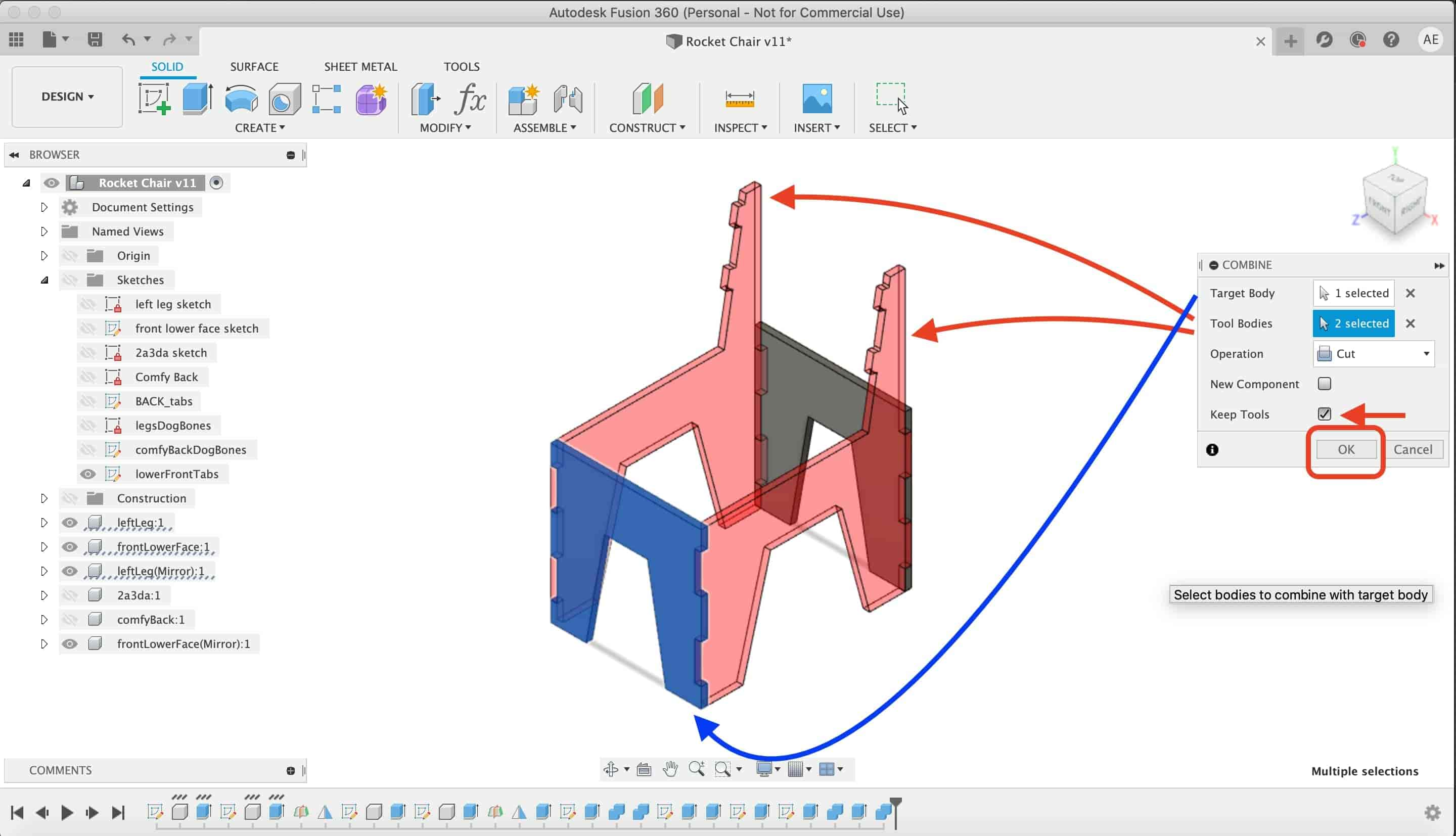
Task: Open the CREATE dropdown menu
Action: click(260, 127)
